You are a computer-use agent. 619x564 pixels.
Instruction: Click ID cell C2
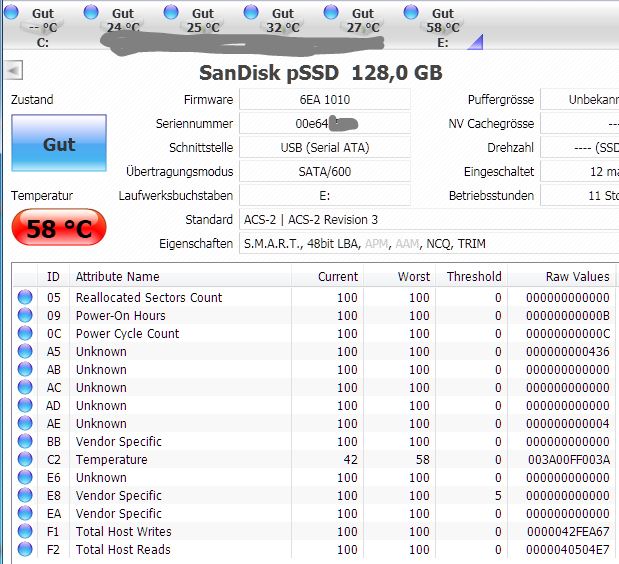(54, 459)
